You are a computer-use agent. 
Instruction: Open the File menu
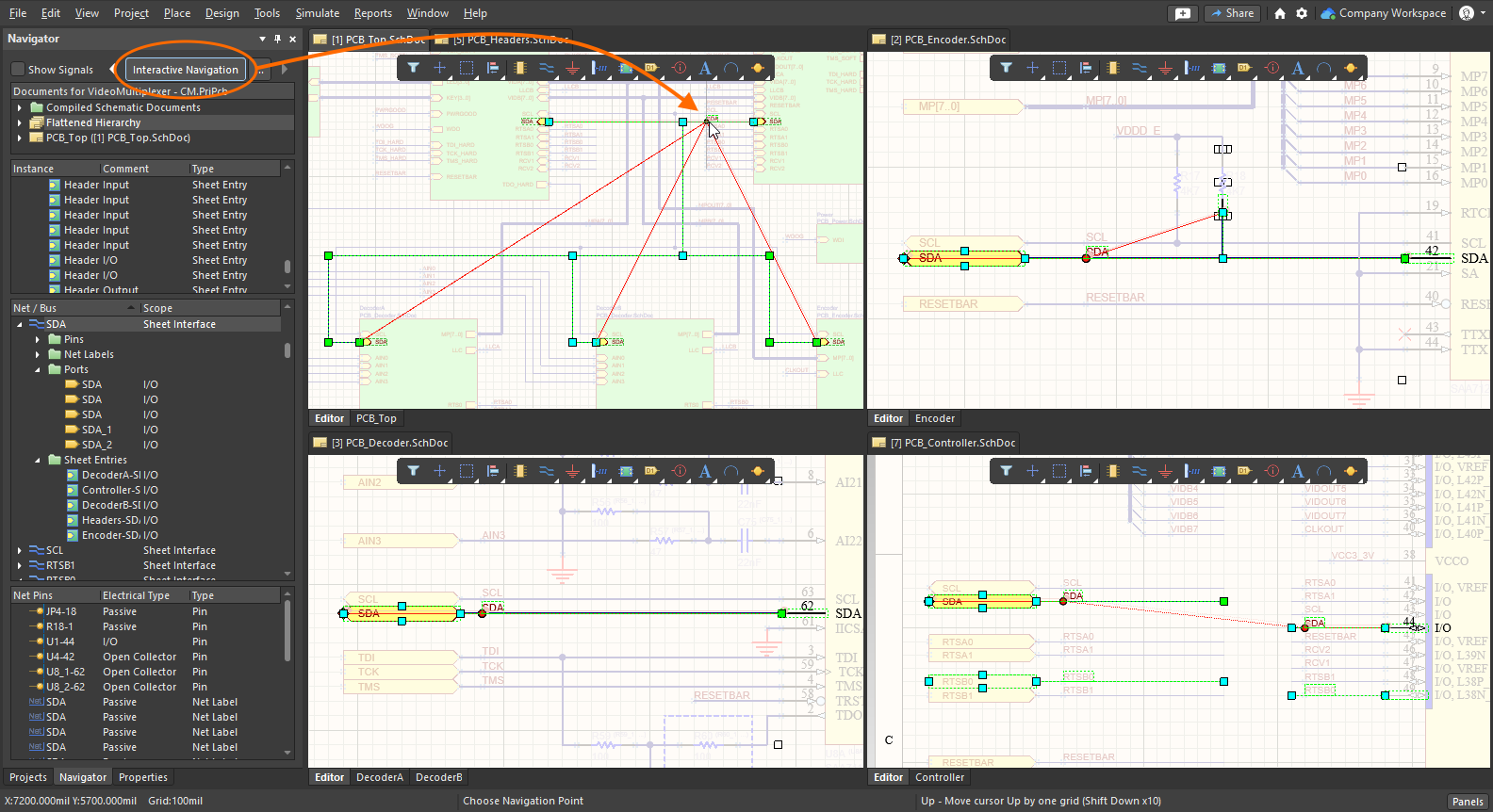[18, 13]
